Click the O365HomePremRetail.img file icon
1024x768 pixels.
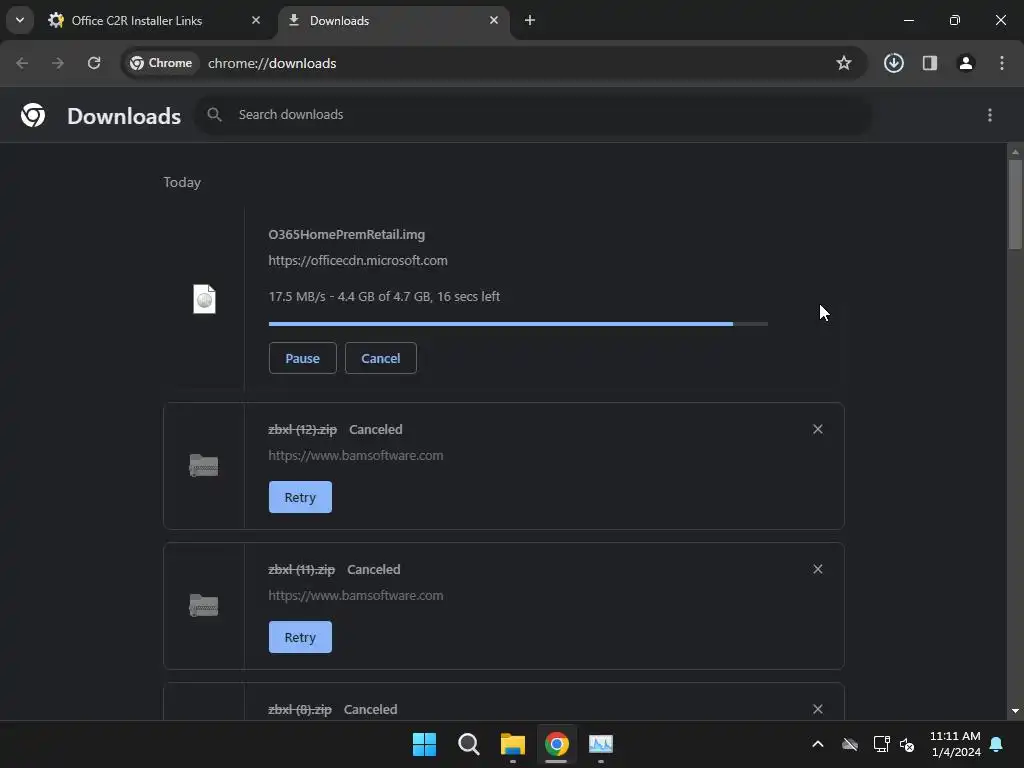click(204, 299)
